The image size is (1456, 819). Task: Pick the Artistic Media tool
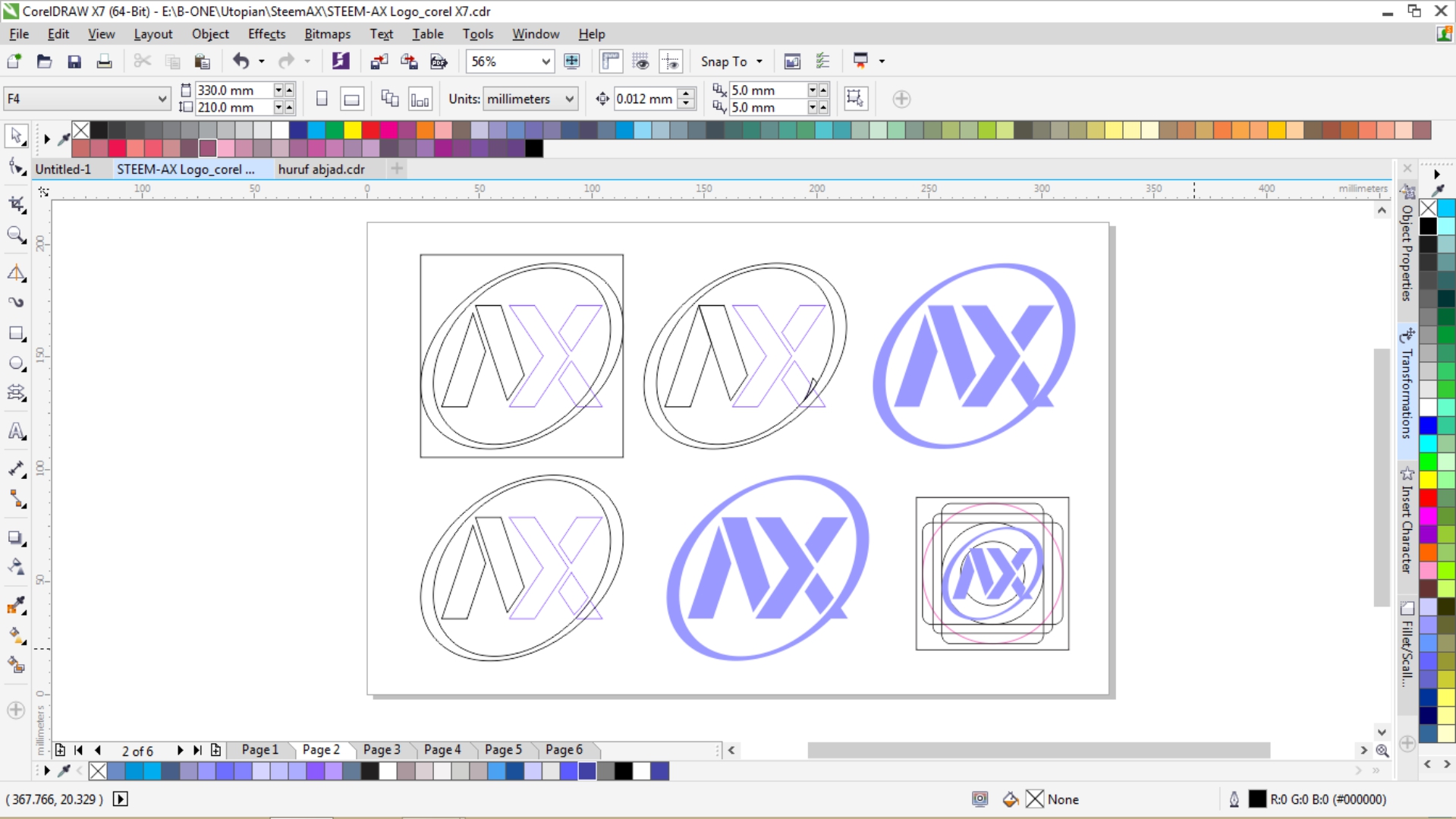point(16,302)
